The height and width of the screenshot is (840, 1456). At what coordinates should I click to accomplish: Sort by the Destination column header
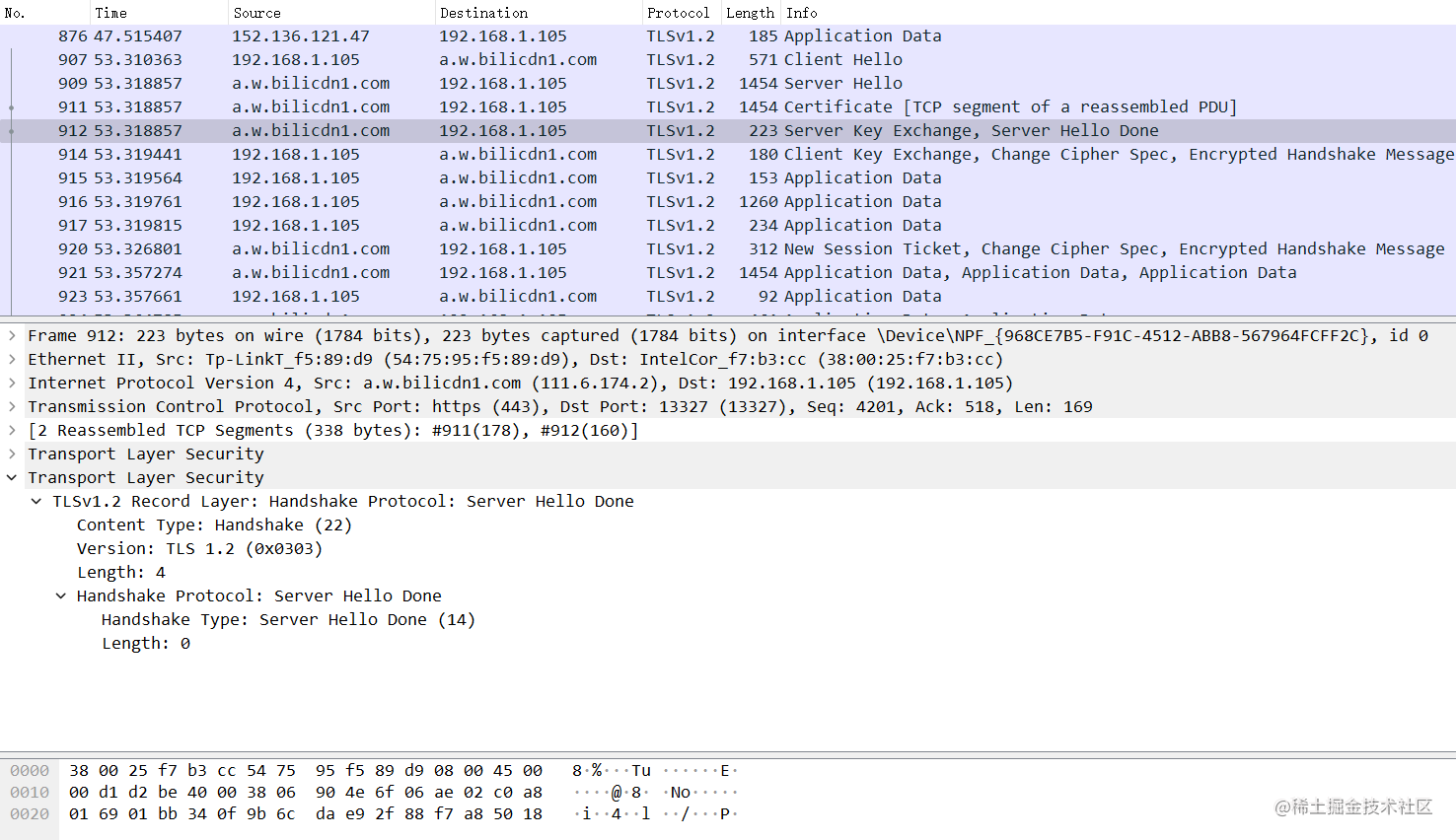click(x=538, y=13)
